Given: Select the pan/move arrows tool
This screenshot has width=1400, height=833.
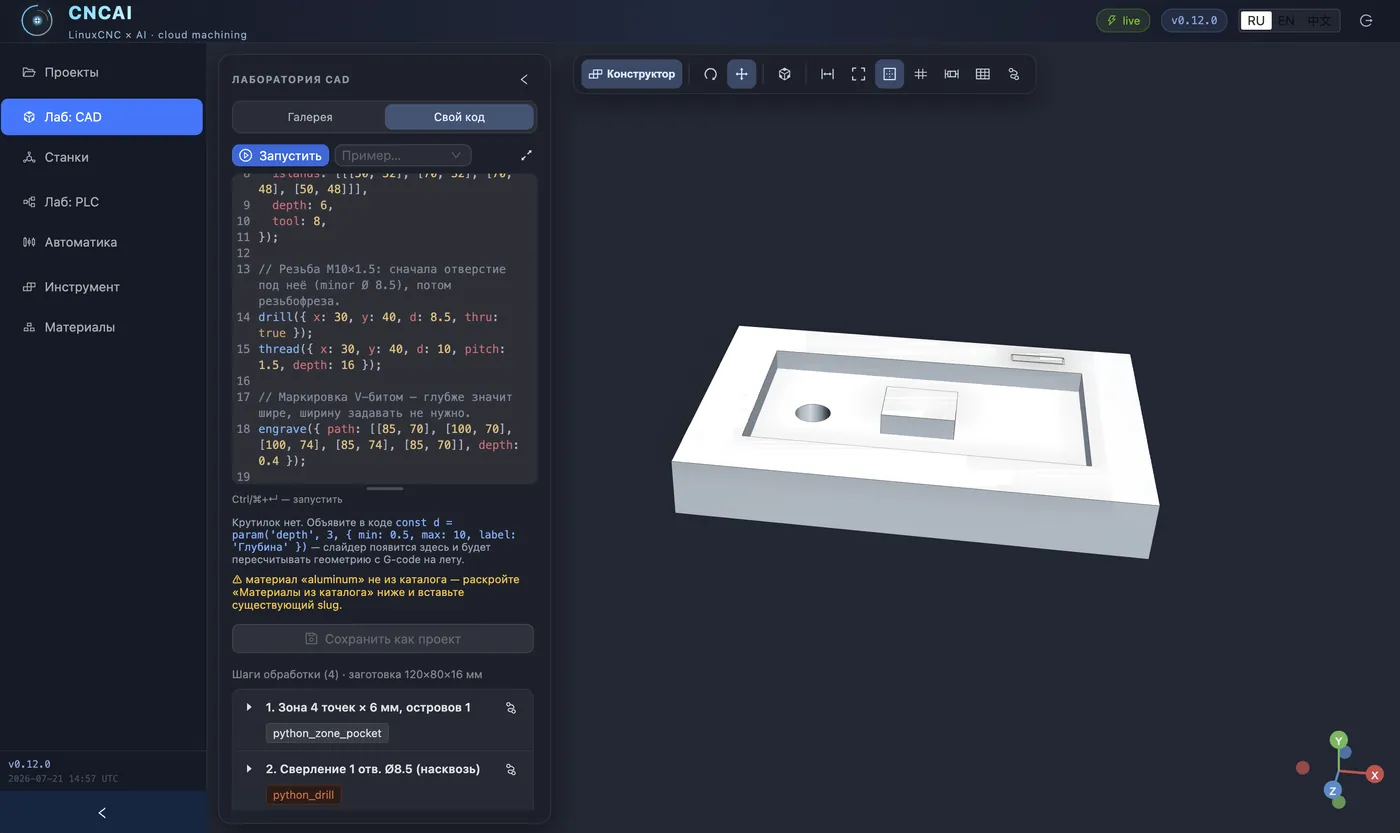Looking at the screenshot, I should click(x=741, y=74).
